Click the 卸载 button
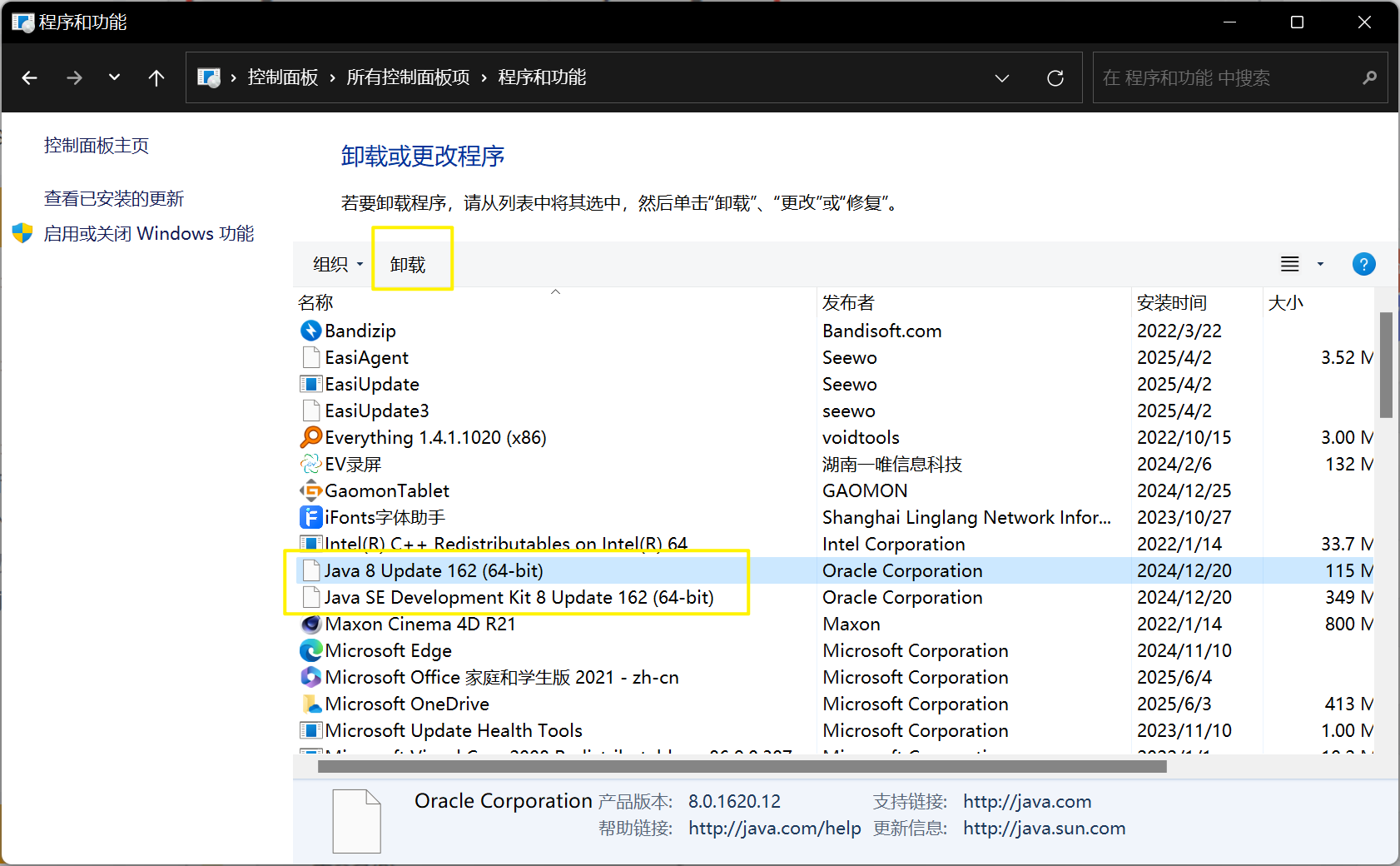 408,264
